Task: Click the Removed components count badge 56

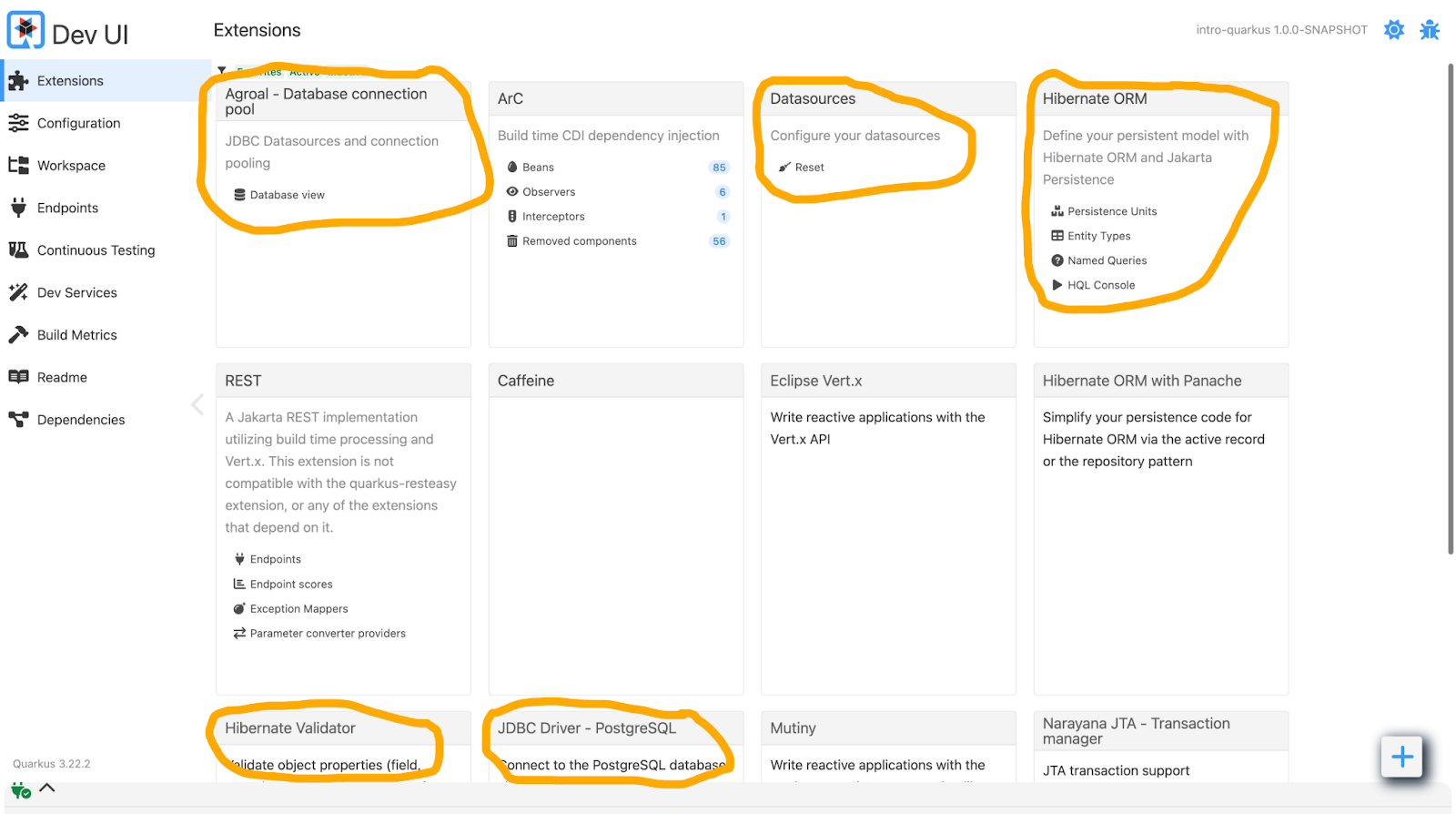Action: point(719,241)
